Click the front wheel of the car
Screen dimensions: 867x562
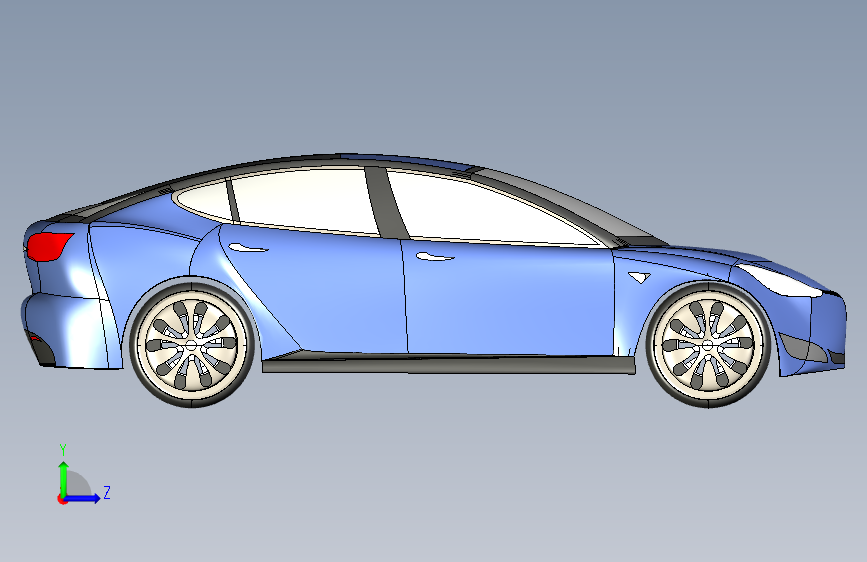click(708, 344)
